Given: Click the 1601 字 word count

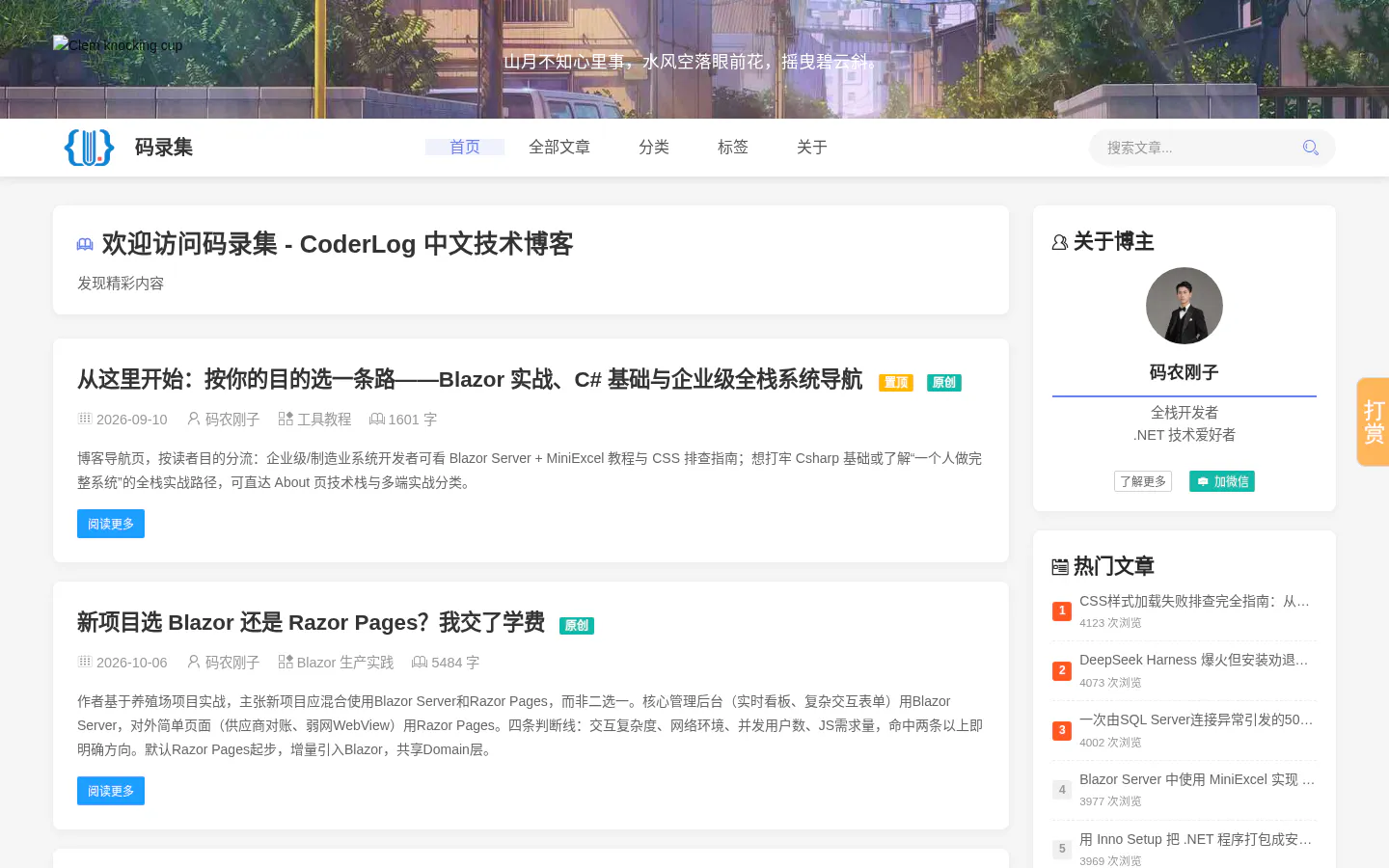Looking at the screenshot, I should pyautogui.click(x=413, y=420).
